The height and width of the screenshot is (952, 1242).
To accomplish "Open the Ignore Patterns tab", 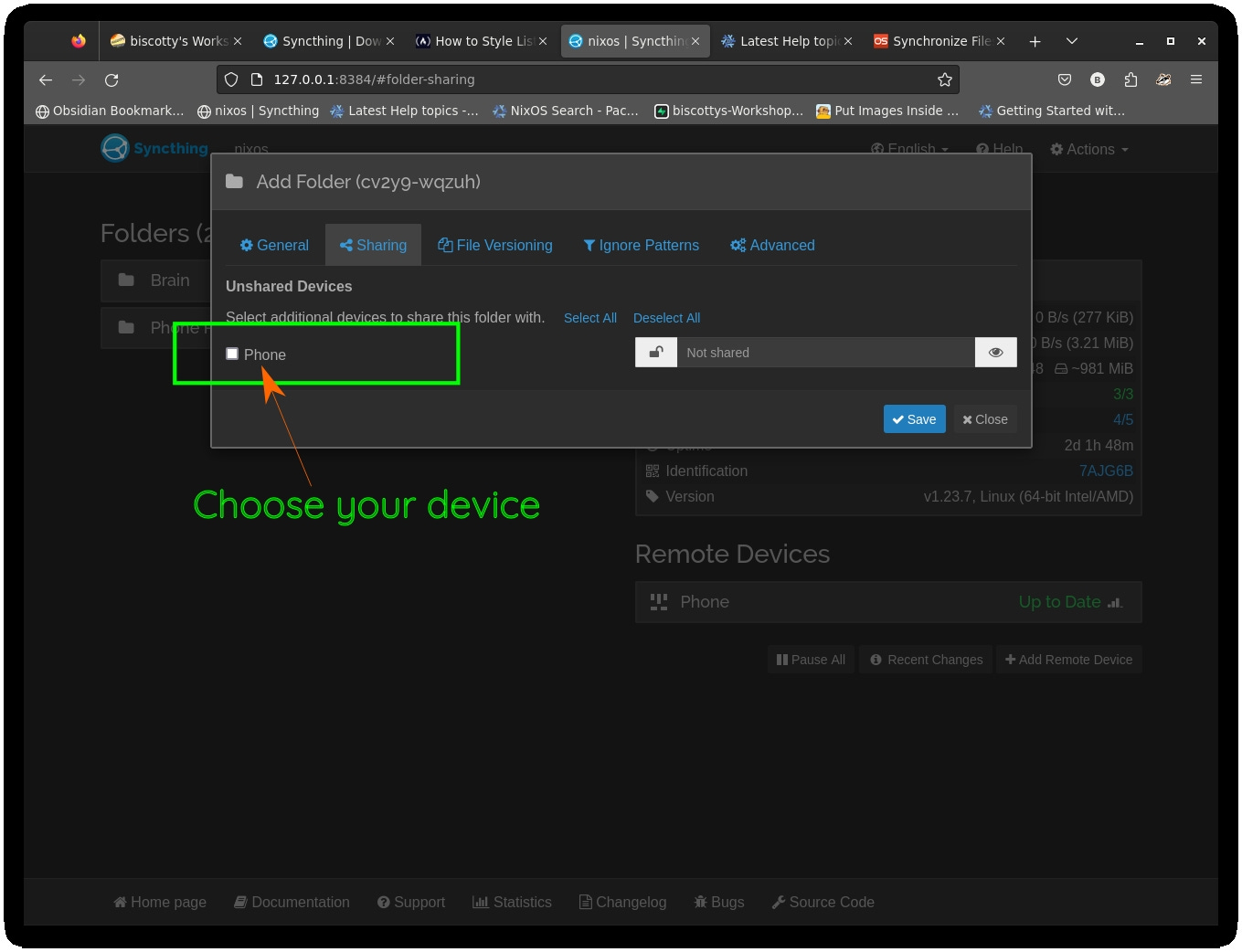I will click(x=642, y=245).
